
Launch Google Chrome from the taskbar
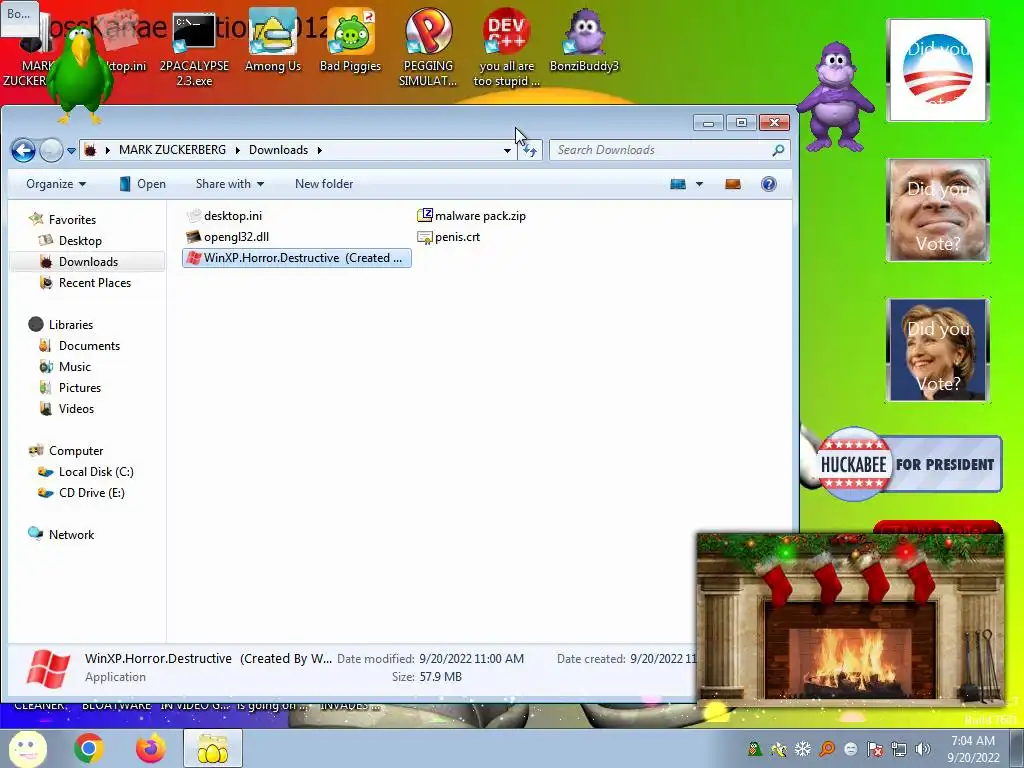(x=89, y=748)
